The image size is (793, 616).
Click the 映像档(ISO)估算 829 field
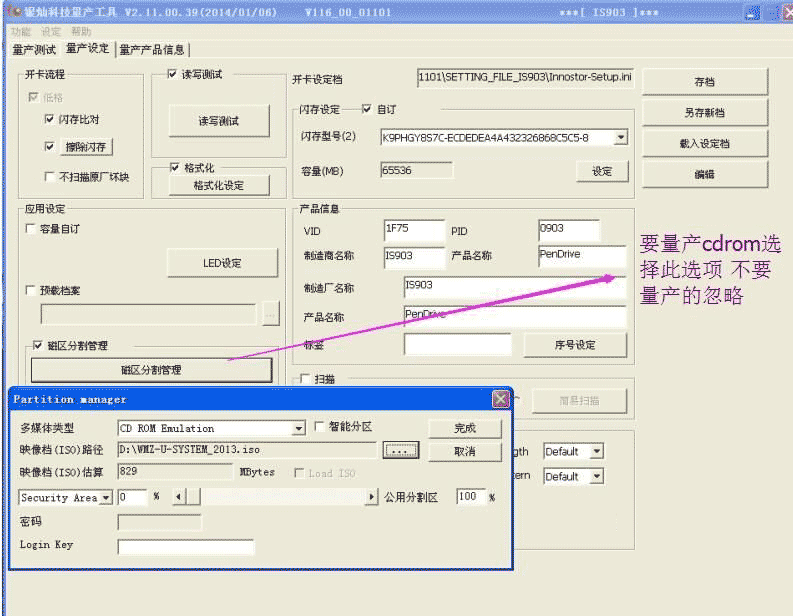175,472
